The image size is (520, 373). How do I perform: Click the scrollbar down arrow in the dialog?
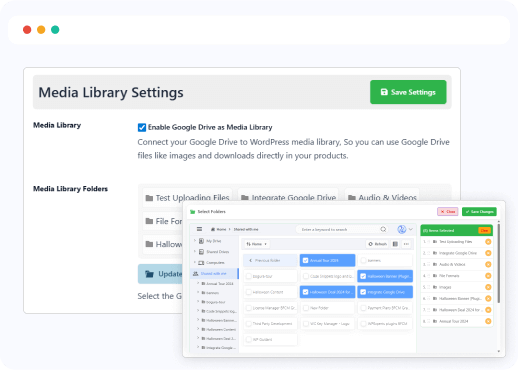(500, 352)
